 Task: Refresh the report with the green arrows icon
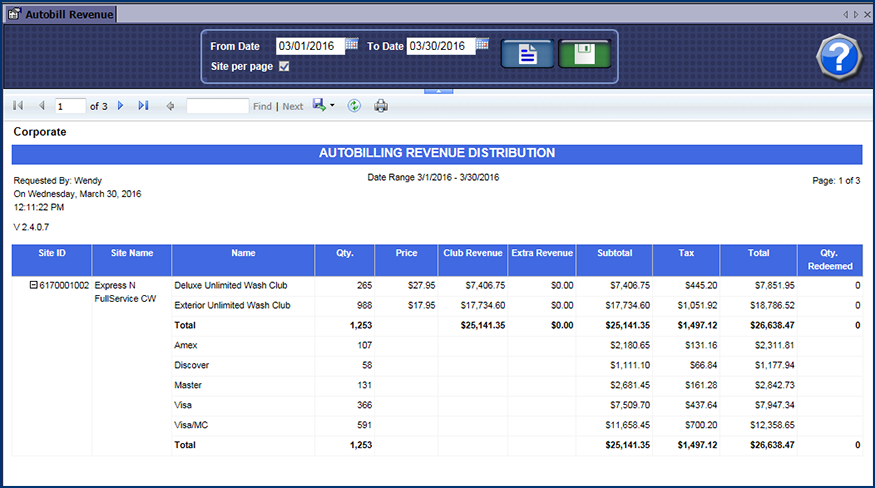tap(354, 106)
